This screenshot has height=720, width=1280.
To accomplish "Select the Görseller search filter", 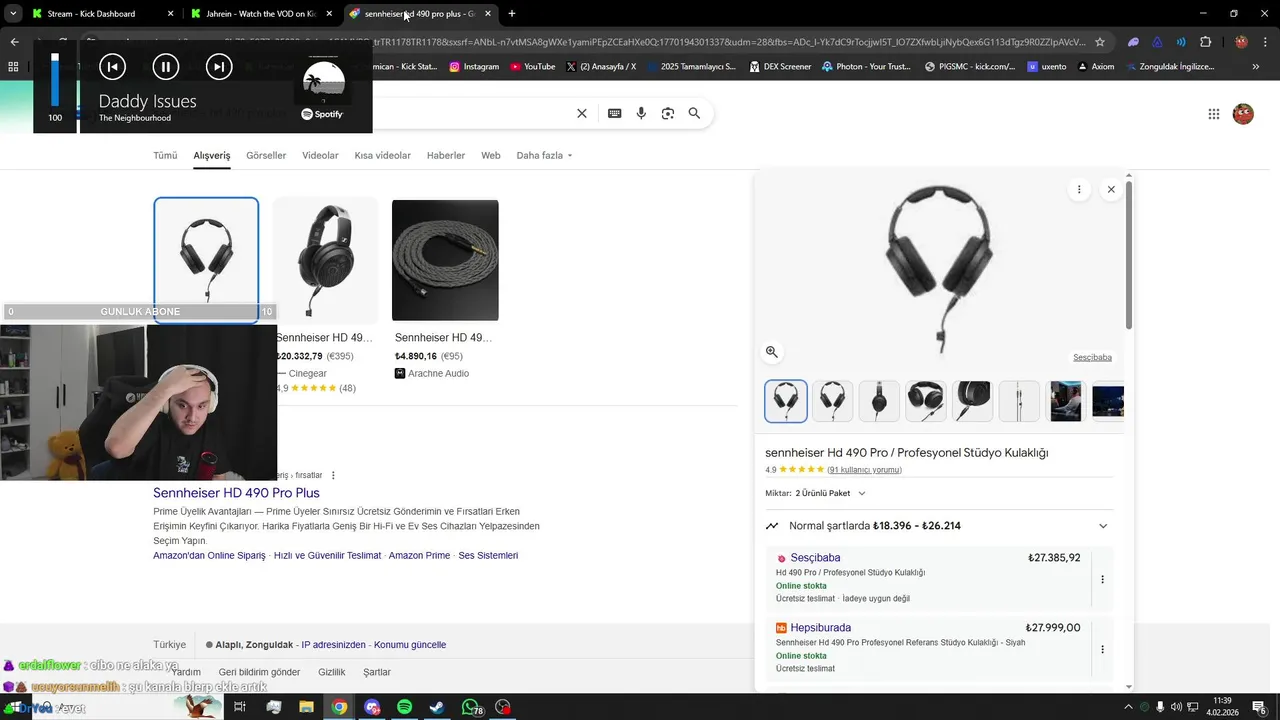I will (x=266, y=156).
